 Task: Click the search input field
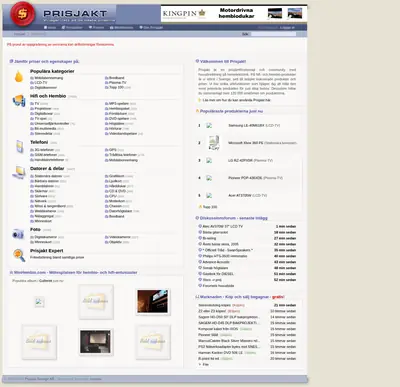point(273,34)
